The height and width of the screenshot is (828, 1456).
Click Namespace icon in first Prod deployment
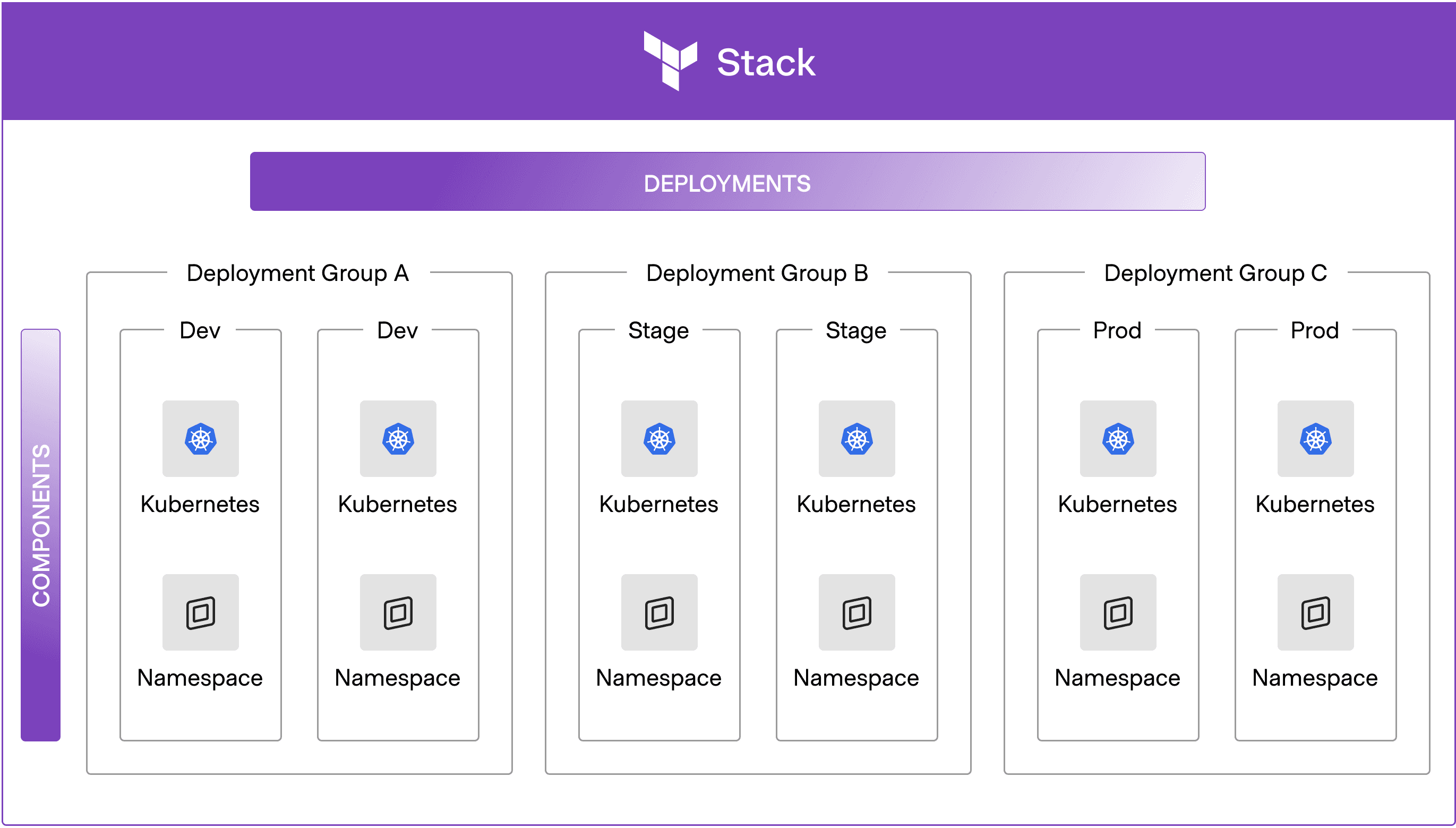pos(1118,612)
